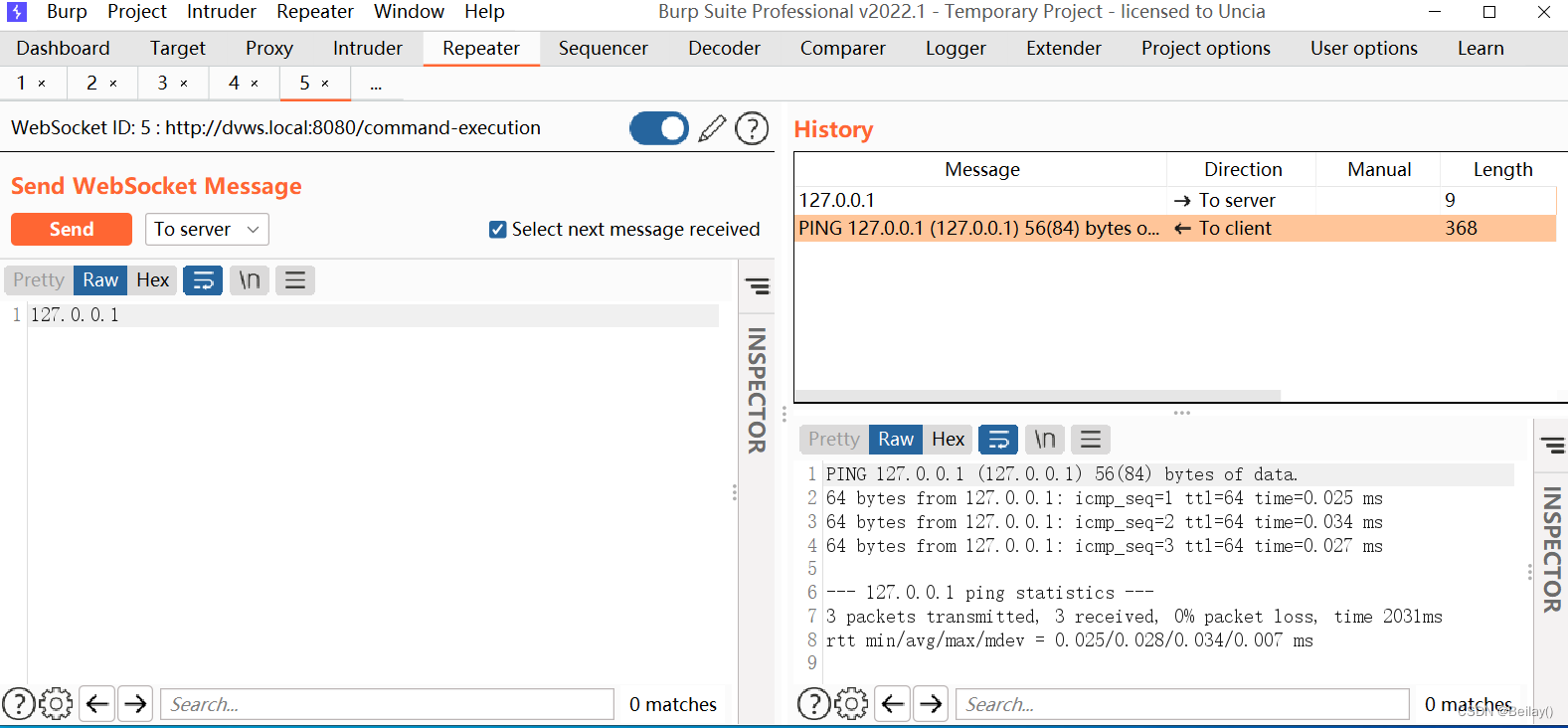Go to next match in request search

click(x=135, y=704)
